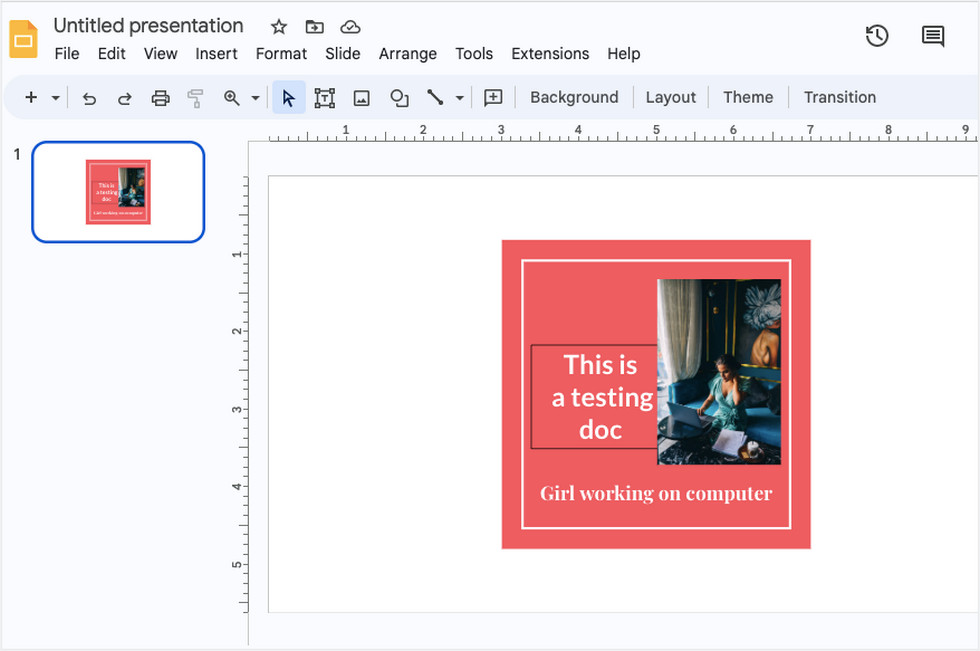This screenshot has height=651, width=980.
Task: Click the zoom magnifier tool
Action: coord(232,98)
